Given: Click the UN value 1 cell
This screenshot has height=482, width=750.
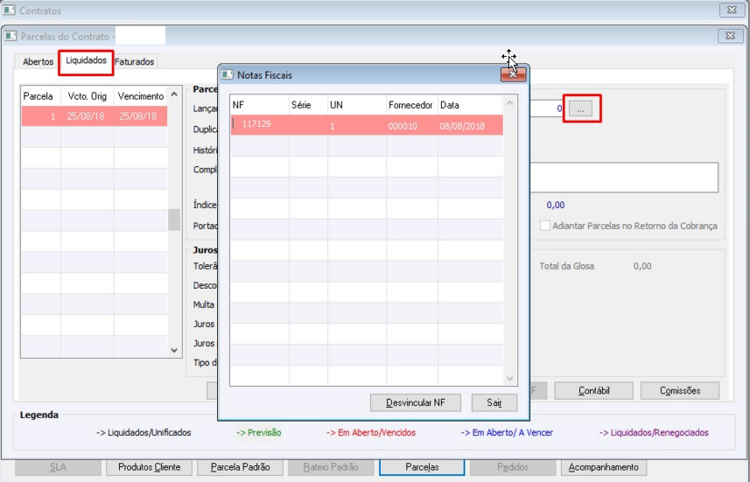Looking at the screenshot, I should 357,126.
